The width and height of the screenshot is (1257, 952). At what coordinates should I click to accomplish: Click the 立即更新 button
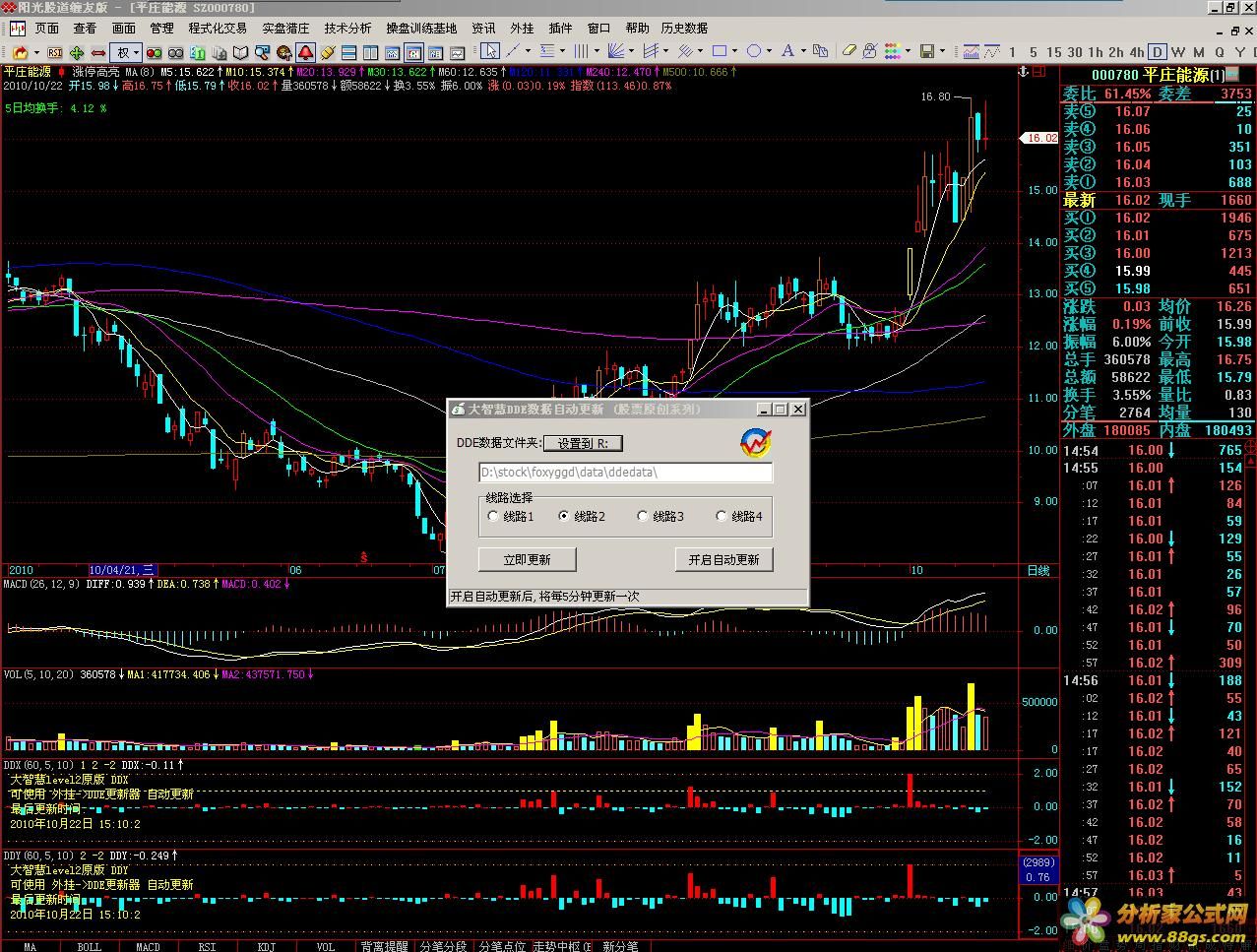pos(527,559)
